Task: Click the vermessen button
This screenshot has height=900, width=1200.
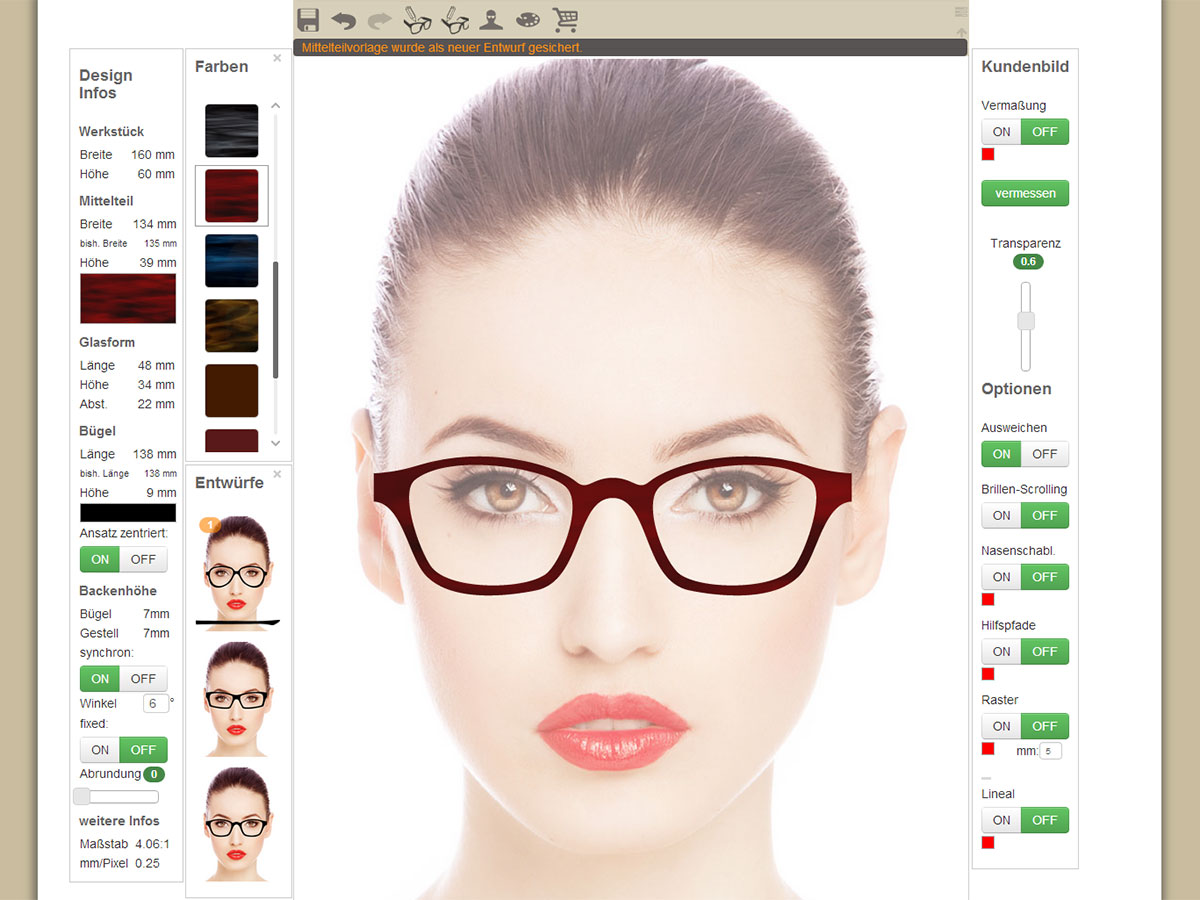Action: 1025,193
